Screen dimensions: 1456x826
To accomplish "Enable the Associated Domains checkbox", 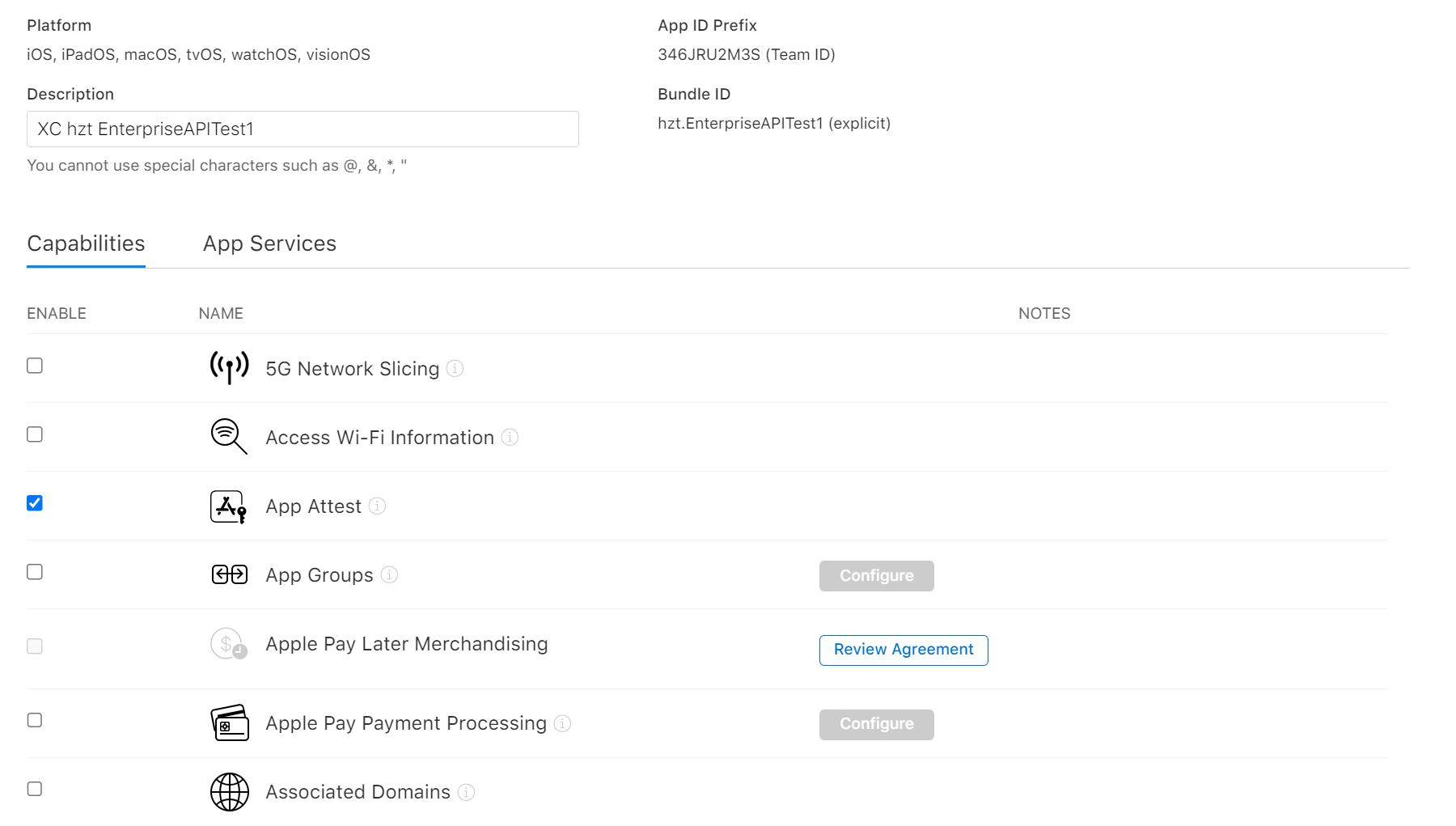I will click(35, 789).
